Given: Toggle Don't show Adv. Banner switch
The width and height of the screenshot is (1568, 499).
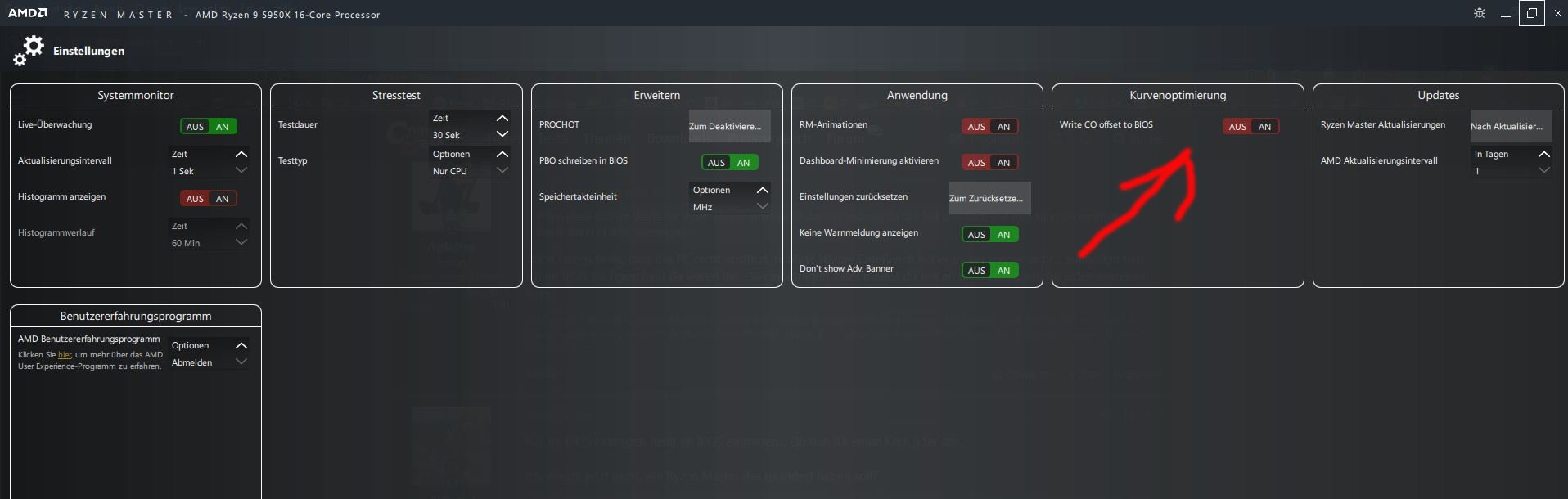Looking at the screenshot, I should coord(990,271).
